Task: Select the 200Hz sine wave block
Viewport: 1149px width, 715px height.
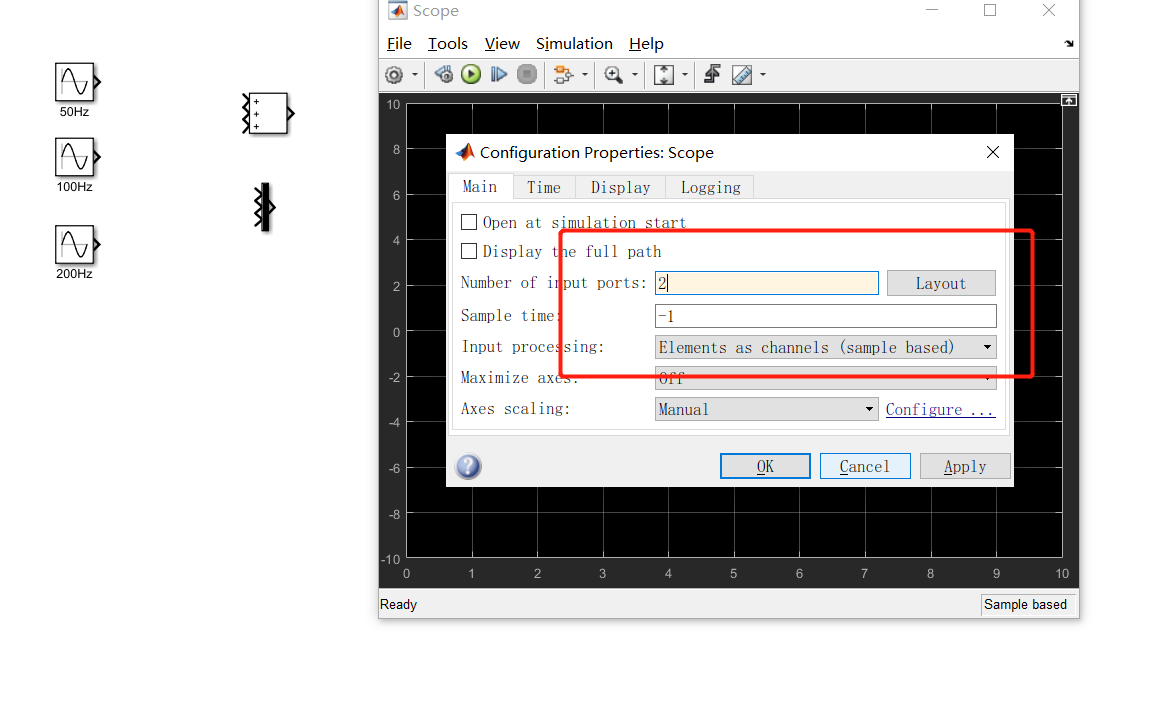Action: click(76, 245)
